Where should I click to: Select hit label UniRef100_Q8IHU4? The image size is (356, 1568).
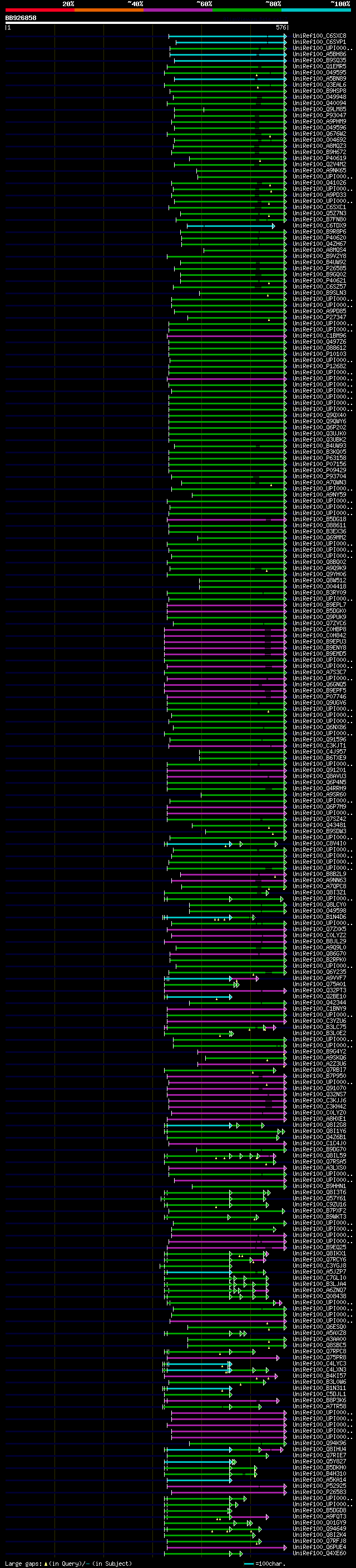point(319,1450)
